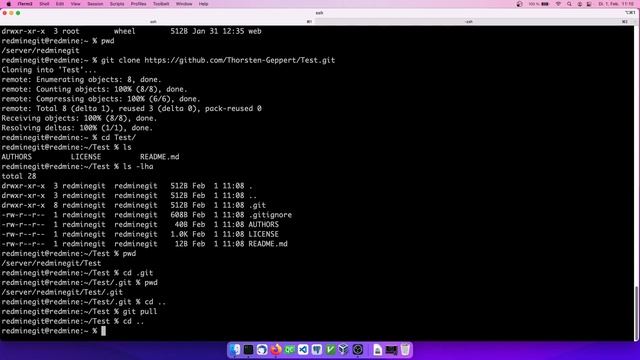
Task: Open the Window menu
Action: [x=184, y=4]
